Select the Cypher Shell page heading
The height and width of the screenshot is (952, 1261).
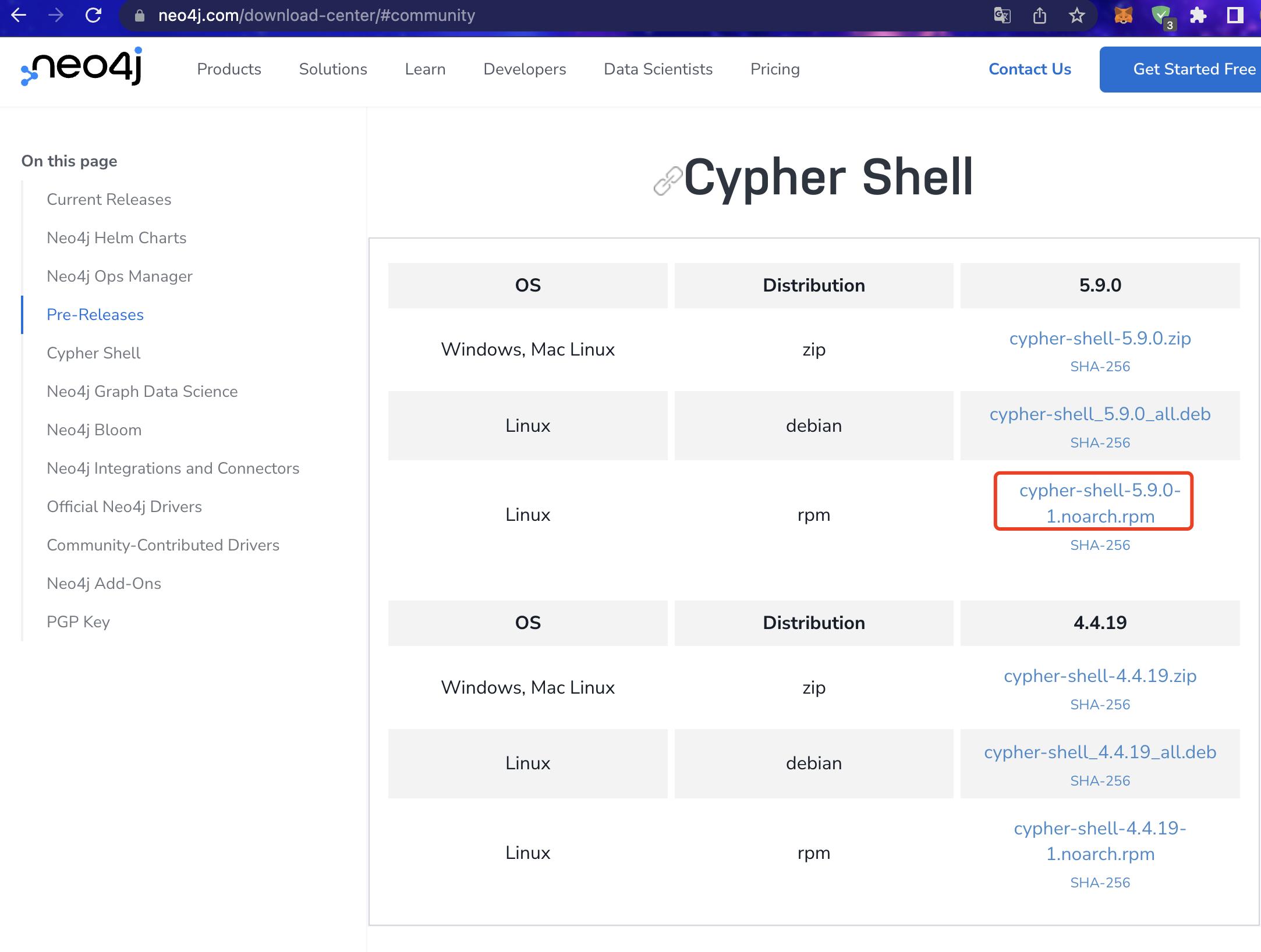point(828,177)
